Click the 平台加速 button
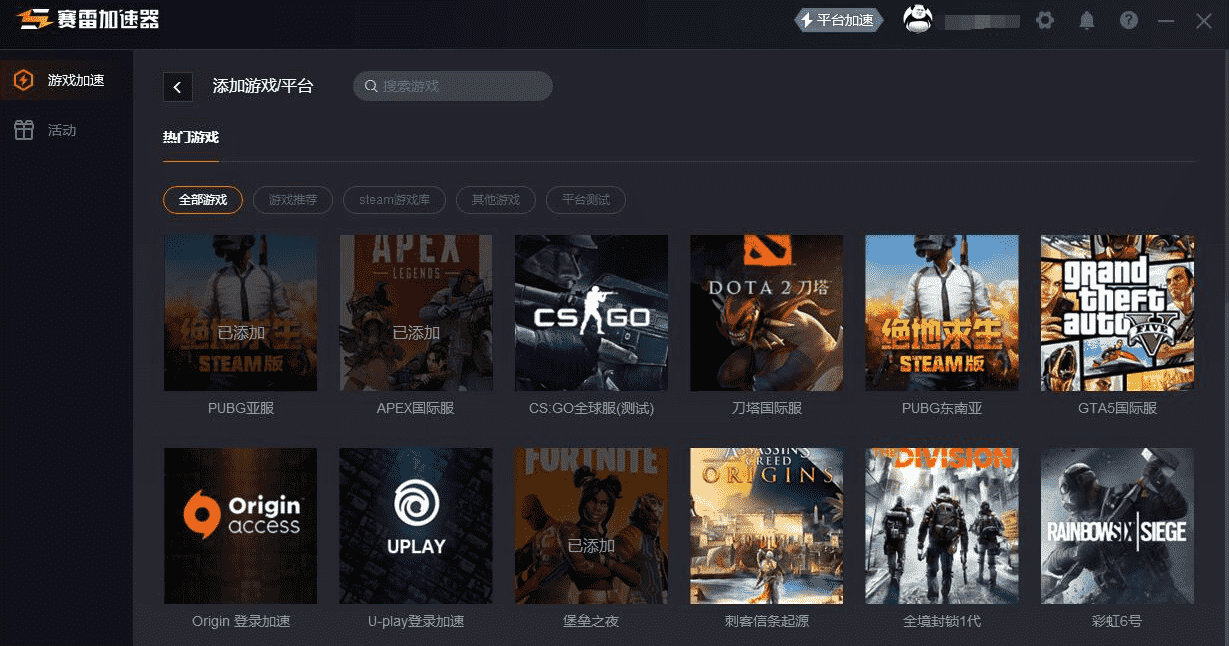The width and height of the screenshot is (1229, 646). coord(838,20)
